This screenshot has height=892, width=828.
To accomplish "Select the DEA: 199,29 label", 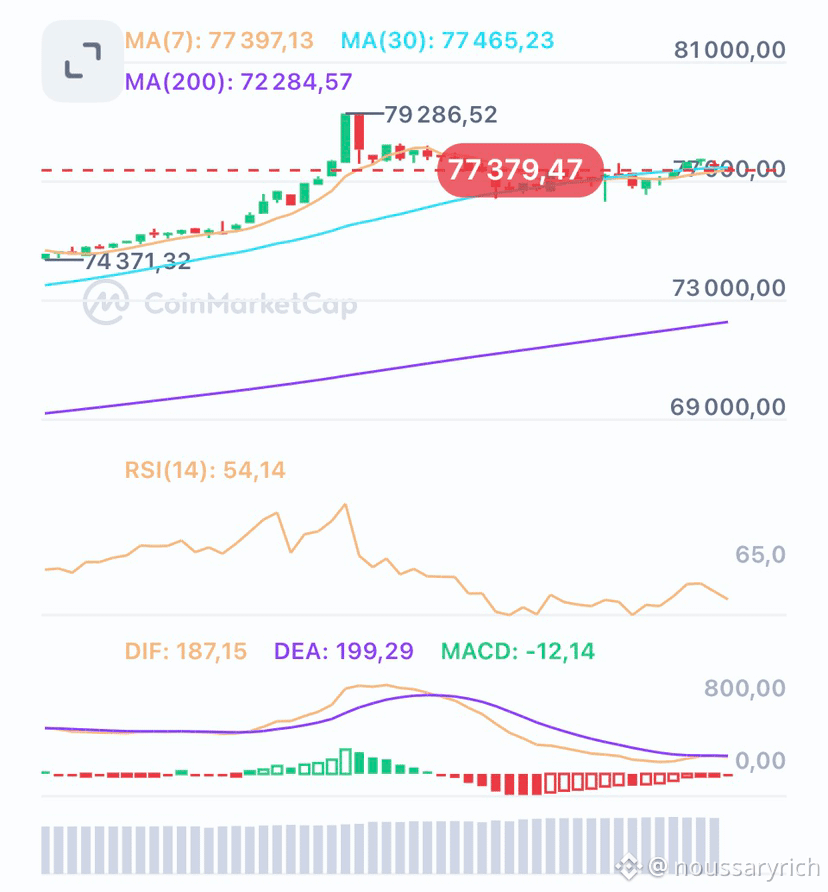I will 344,651.
